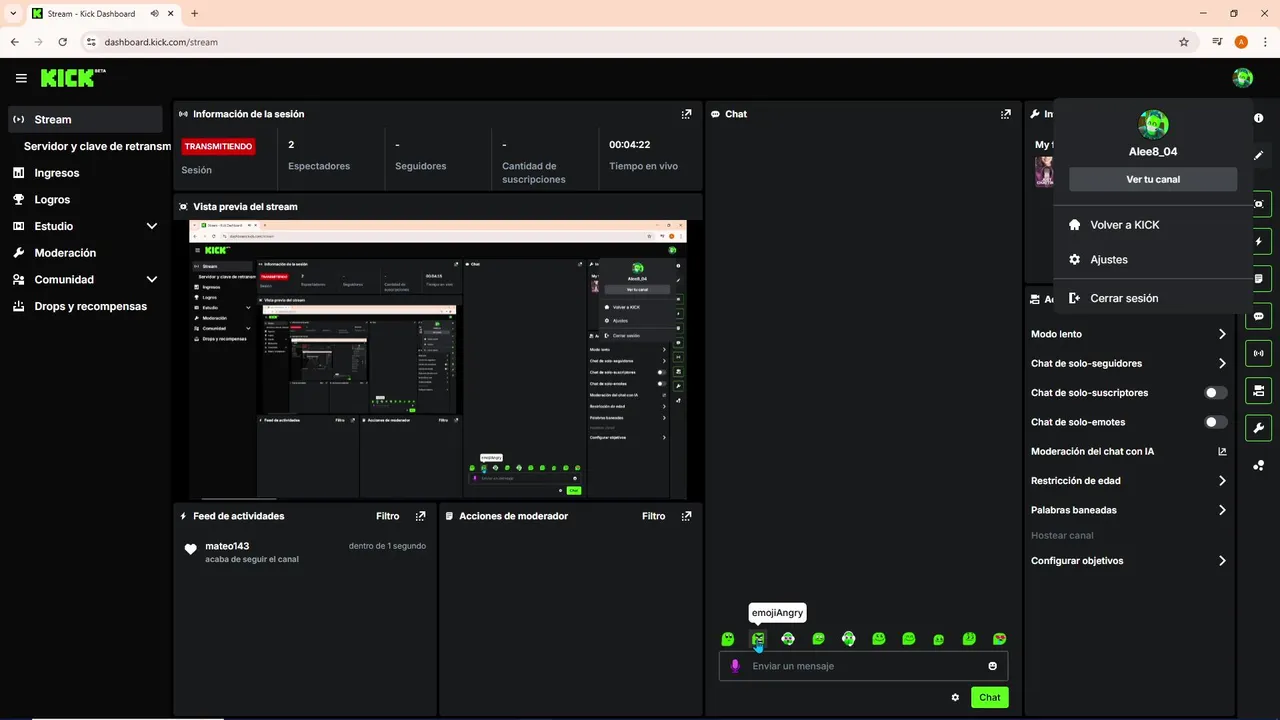
Task: Open Restricción de edad options arrow
Action: (1222, 481)
